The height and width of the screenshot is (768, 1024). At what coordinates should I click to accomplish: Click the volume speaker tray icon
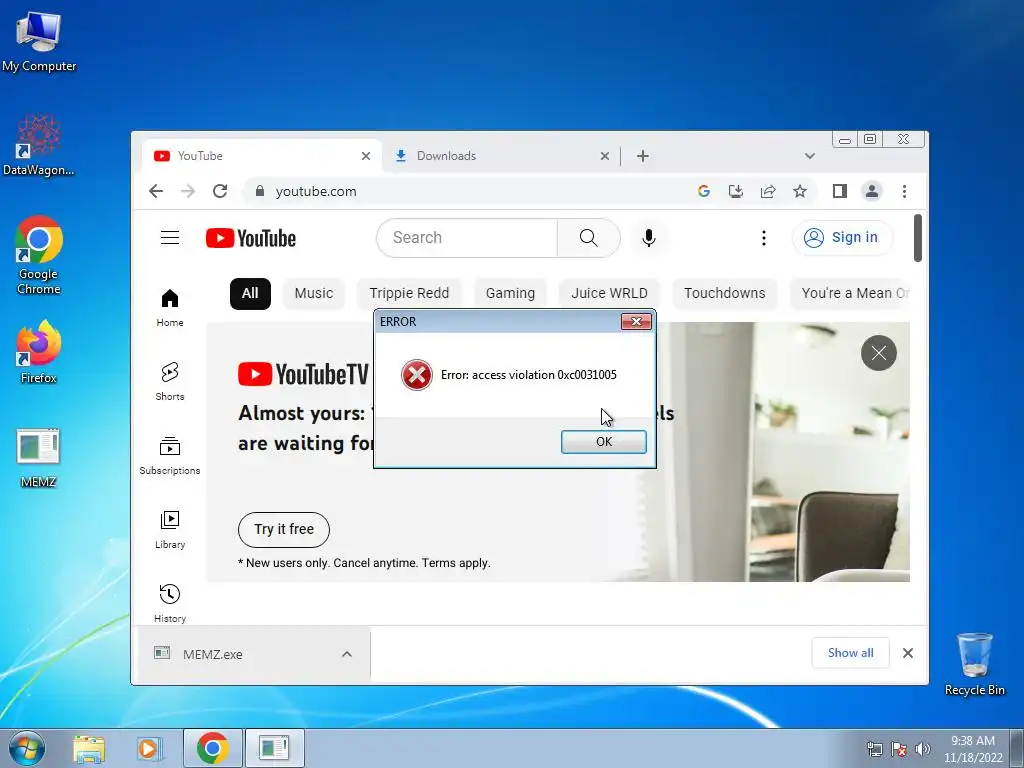(922, 749)
